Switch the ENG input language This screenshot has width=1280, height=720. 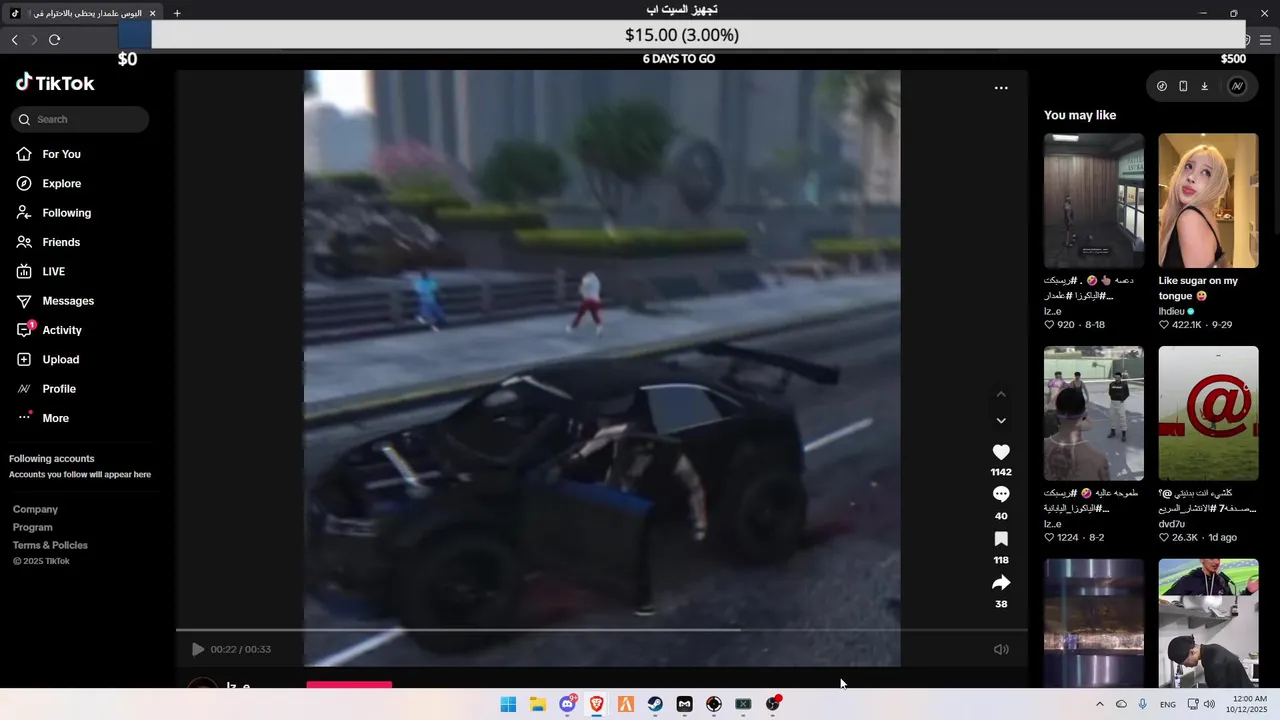click(x=1168, y=705)
